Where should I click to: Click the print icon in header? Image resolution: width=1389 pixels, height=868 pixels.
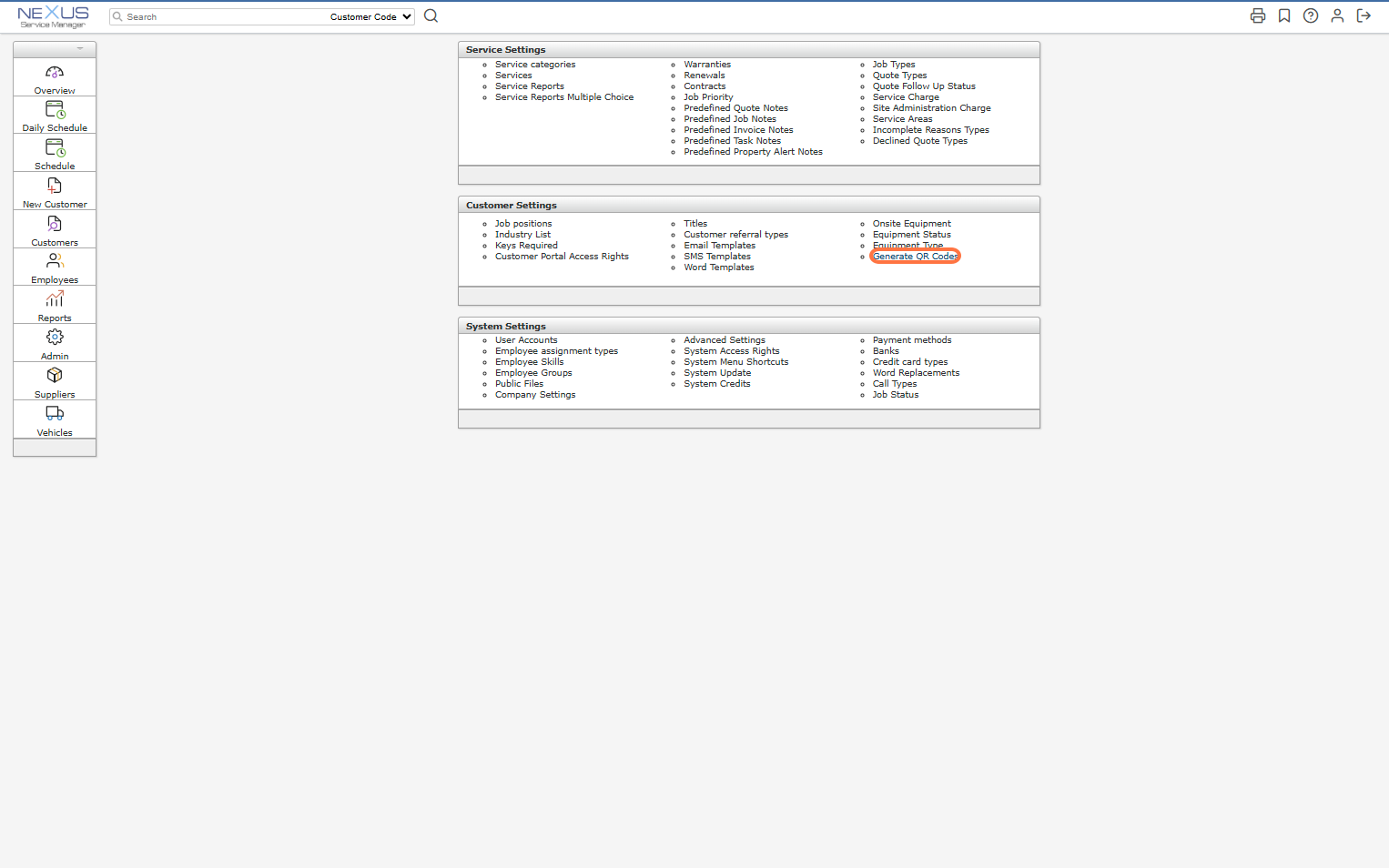pyautogui.click(x=1258, y=15)
